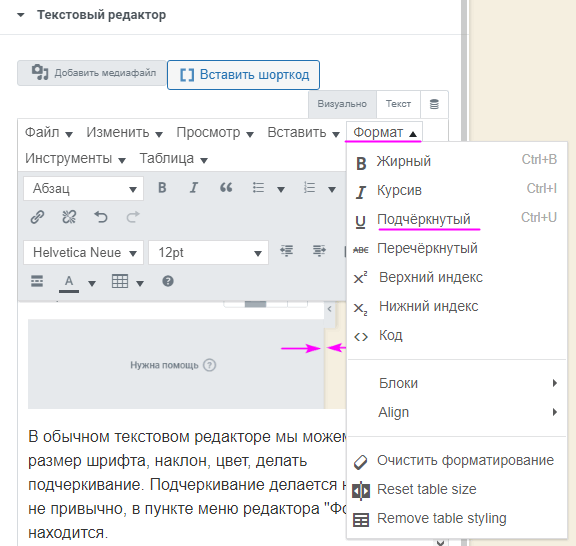Open the table options dropdown arrow

140,283
